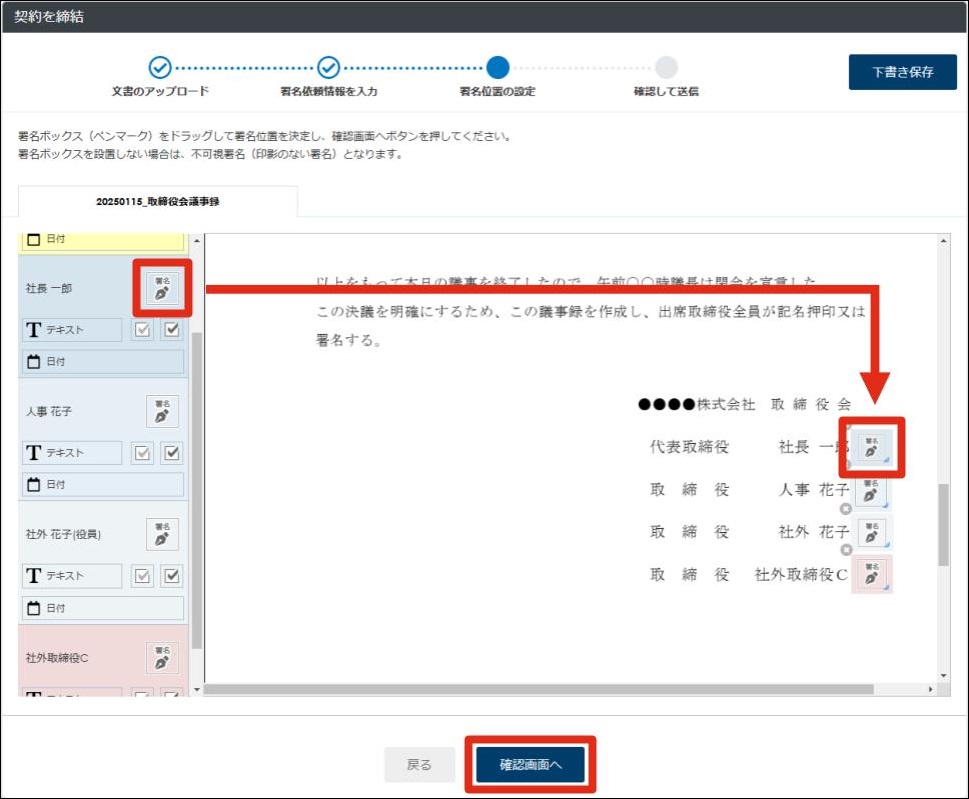
Task: Proceed with 確認画面へ button
Action: (x=530, y=764)
